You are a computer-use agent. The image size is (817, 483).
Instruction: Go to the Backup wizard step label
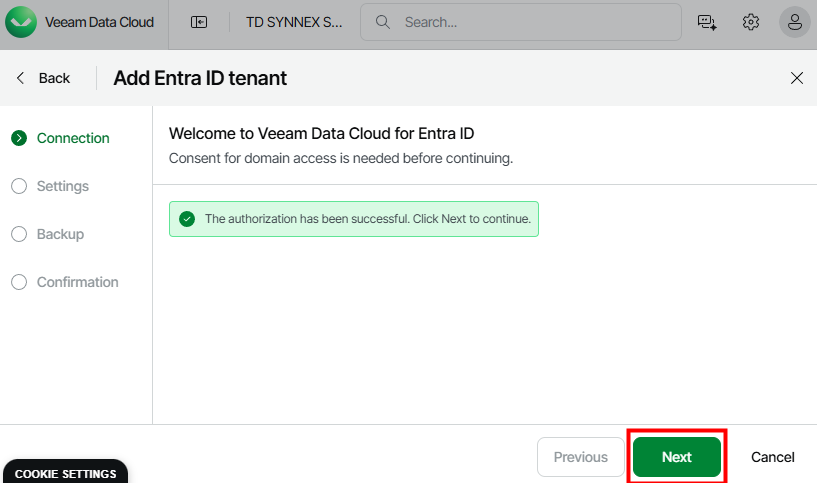pos(60,234)
